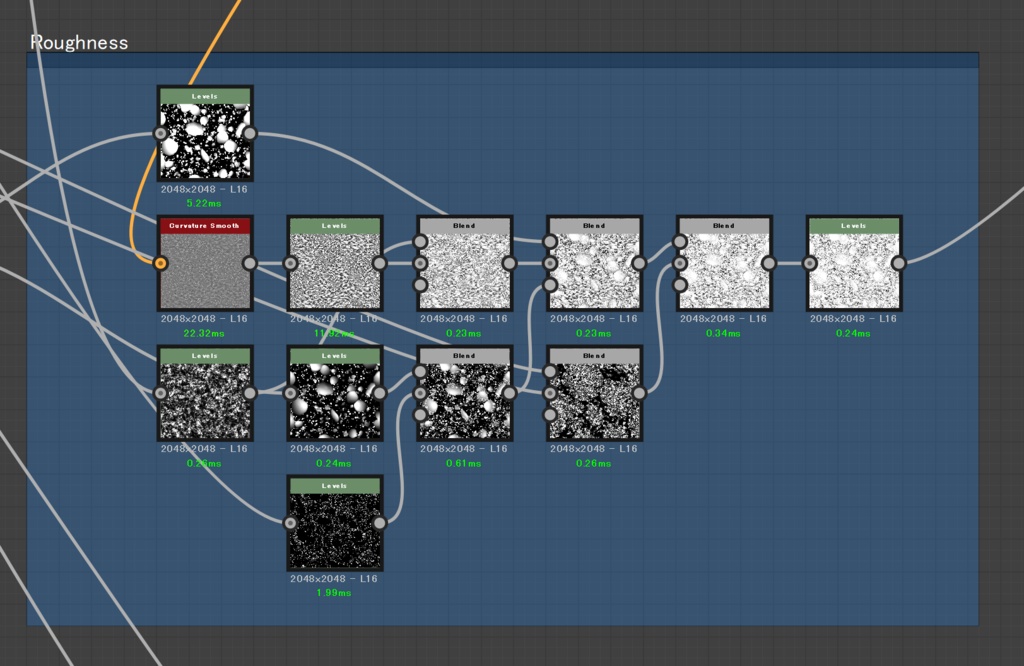The width and height of the screenshot is (1024, 666).
Task: Select the first Blend node in the top row
Action: pos(464,263)
